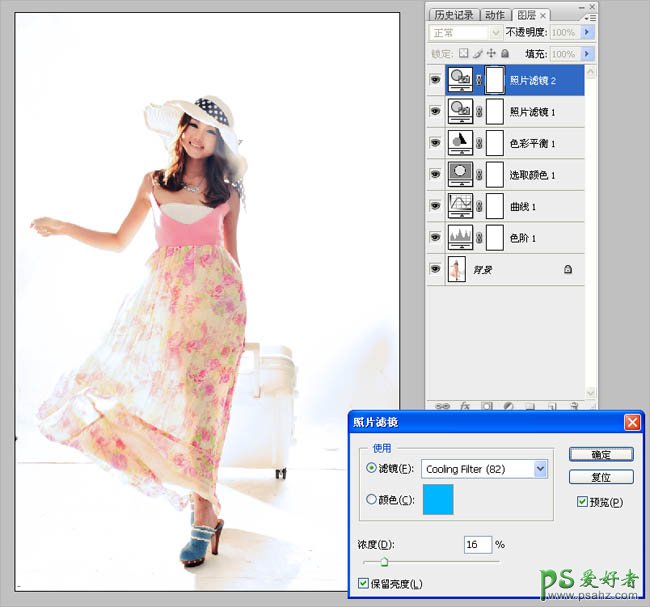Switch to the 动作 actions tab
This screenshot has width=650, height=607.
pyautogui.click(x=495, y=15)
